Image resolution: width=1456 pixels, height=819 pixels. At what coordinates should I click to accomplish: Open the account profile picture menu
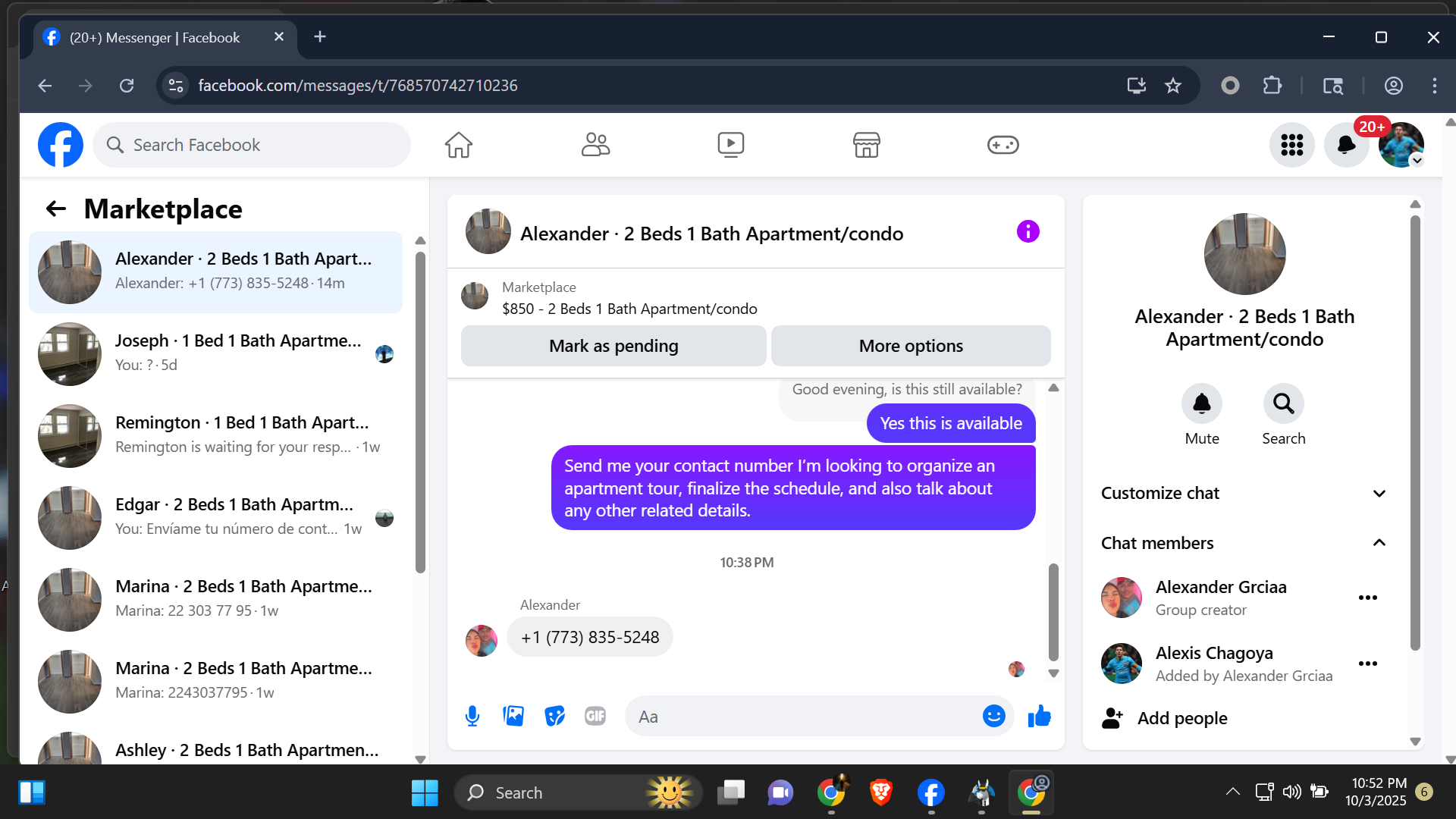1401,145
